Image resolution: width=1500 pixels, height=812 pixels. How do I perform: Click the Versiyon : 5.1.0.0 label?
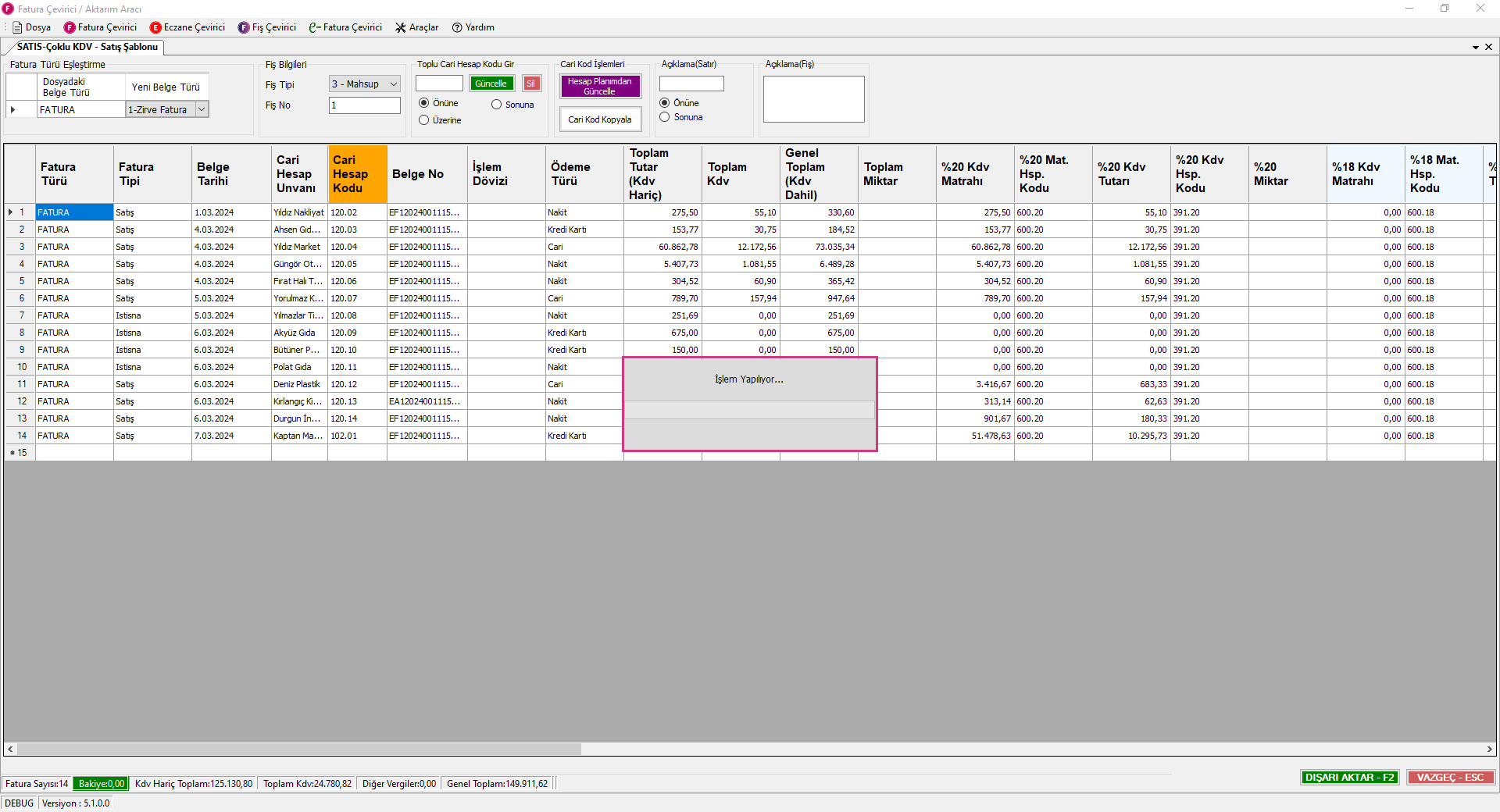[76, 803]
